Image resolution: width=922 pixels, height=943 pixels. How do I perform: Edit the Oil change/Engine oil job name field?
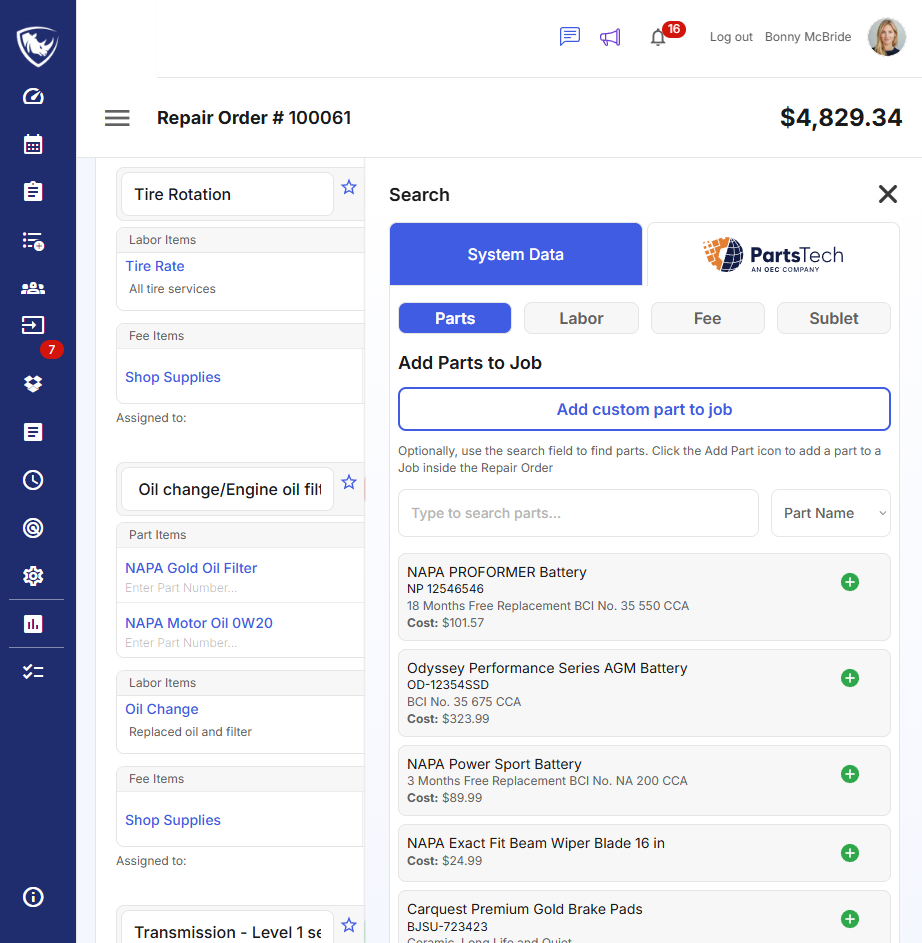(227, 490)
